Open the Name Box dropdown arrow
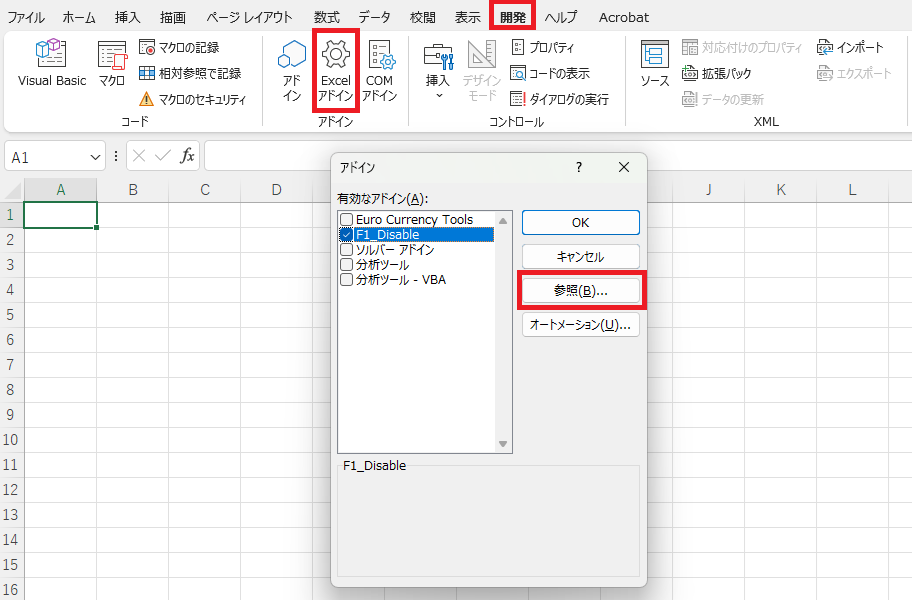 pyautogui.click(x=96, y=157)
